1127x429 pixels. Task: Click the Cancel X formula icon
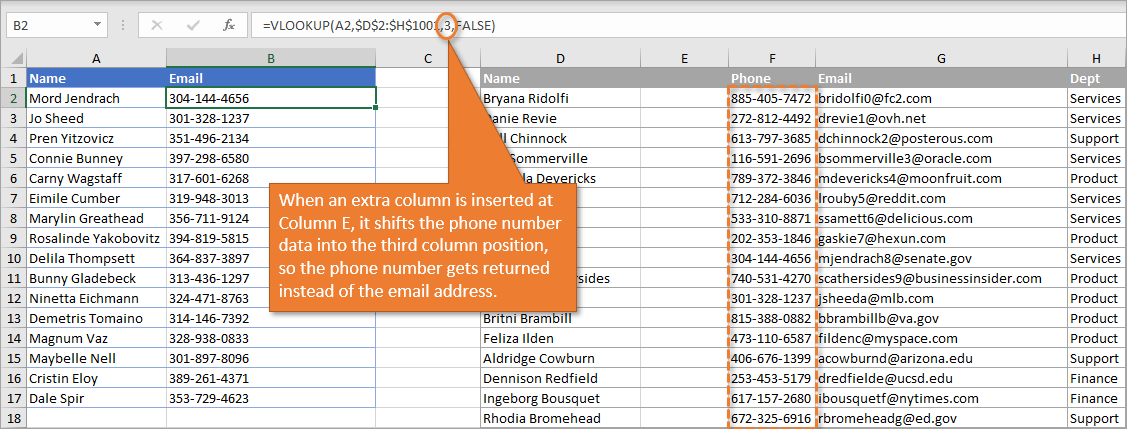pos(157,25)
